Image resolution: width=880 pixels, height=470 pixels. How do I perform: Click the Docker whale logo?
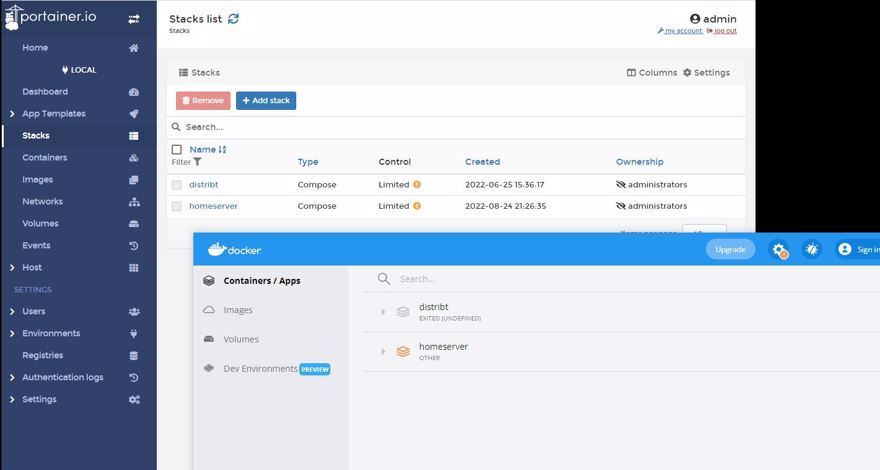[217, 249]
